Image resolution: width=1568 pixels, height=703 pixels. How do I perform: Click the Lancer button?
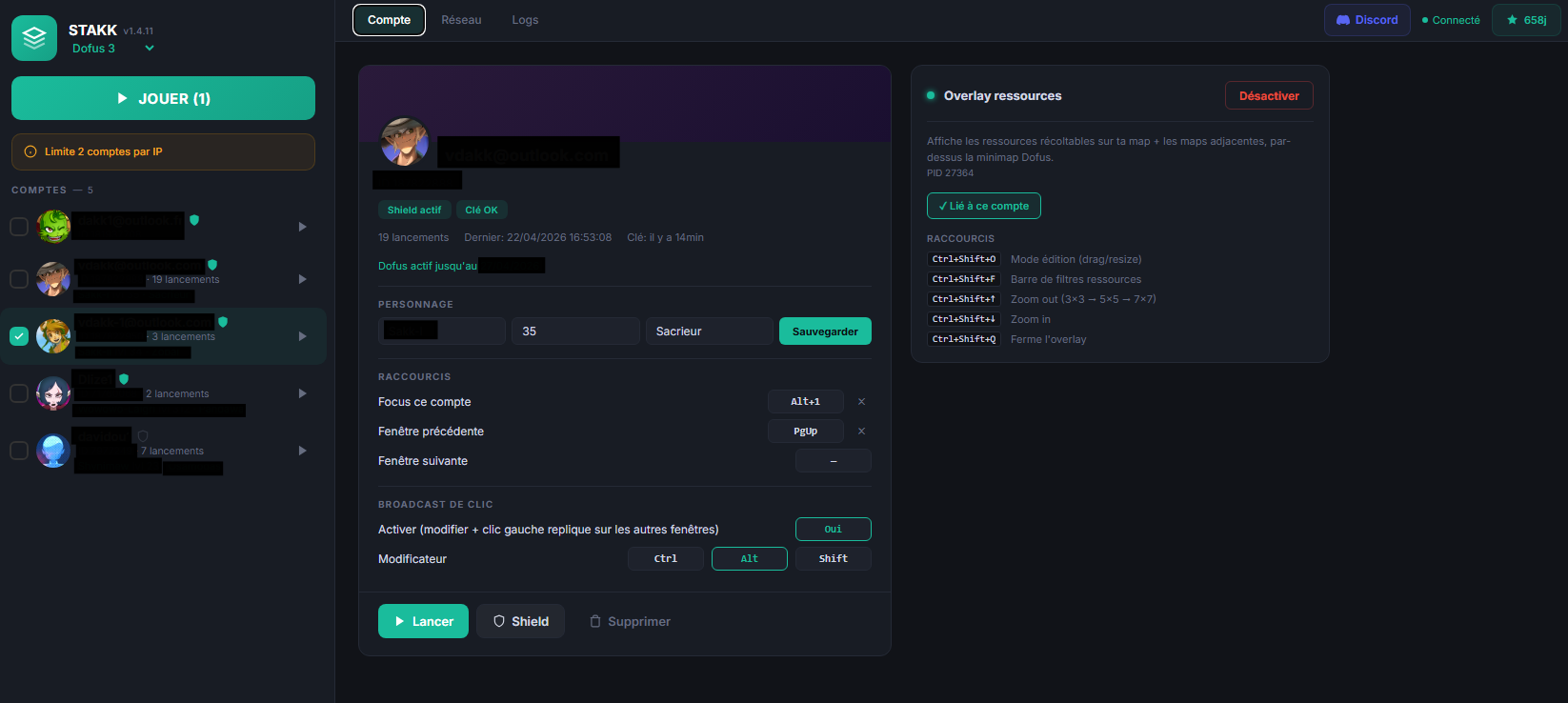[x=423, y=621]
